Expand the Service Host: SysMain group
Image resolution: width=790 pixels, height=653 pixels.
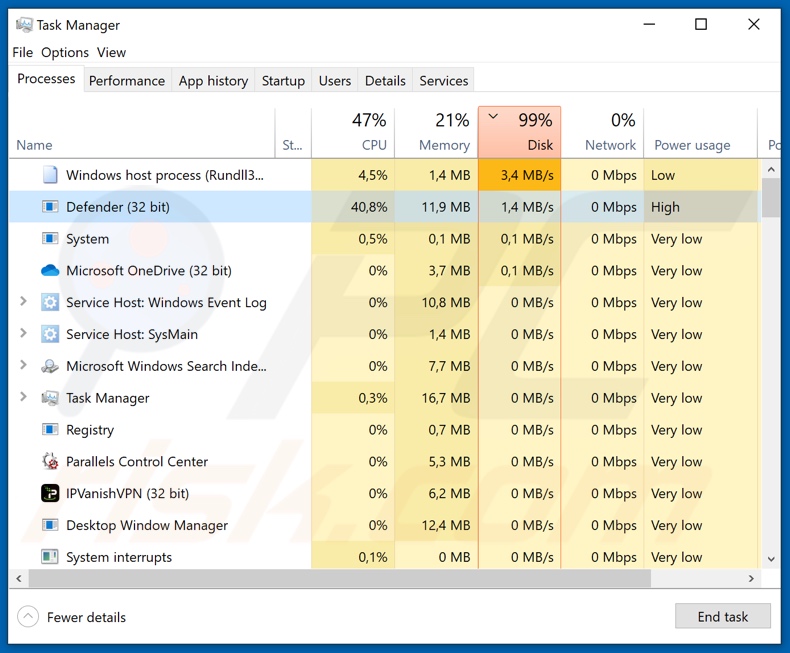pos(23,334)
